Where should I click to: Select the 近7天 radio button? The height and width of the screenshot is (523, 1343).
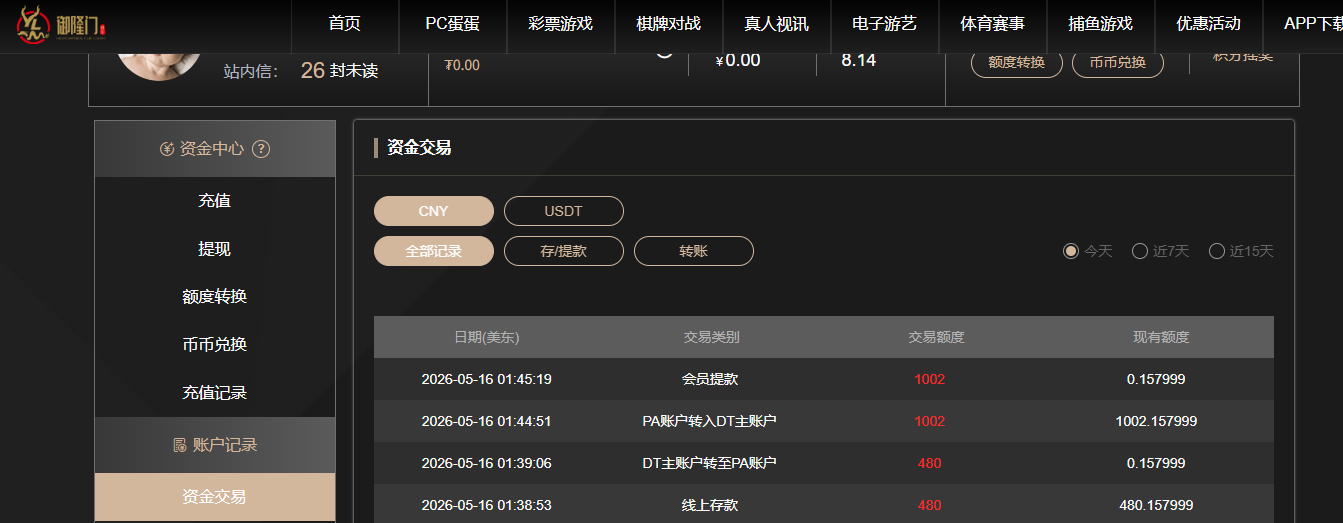pyautogui.click(x=1139, y=251)
